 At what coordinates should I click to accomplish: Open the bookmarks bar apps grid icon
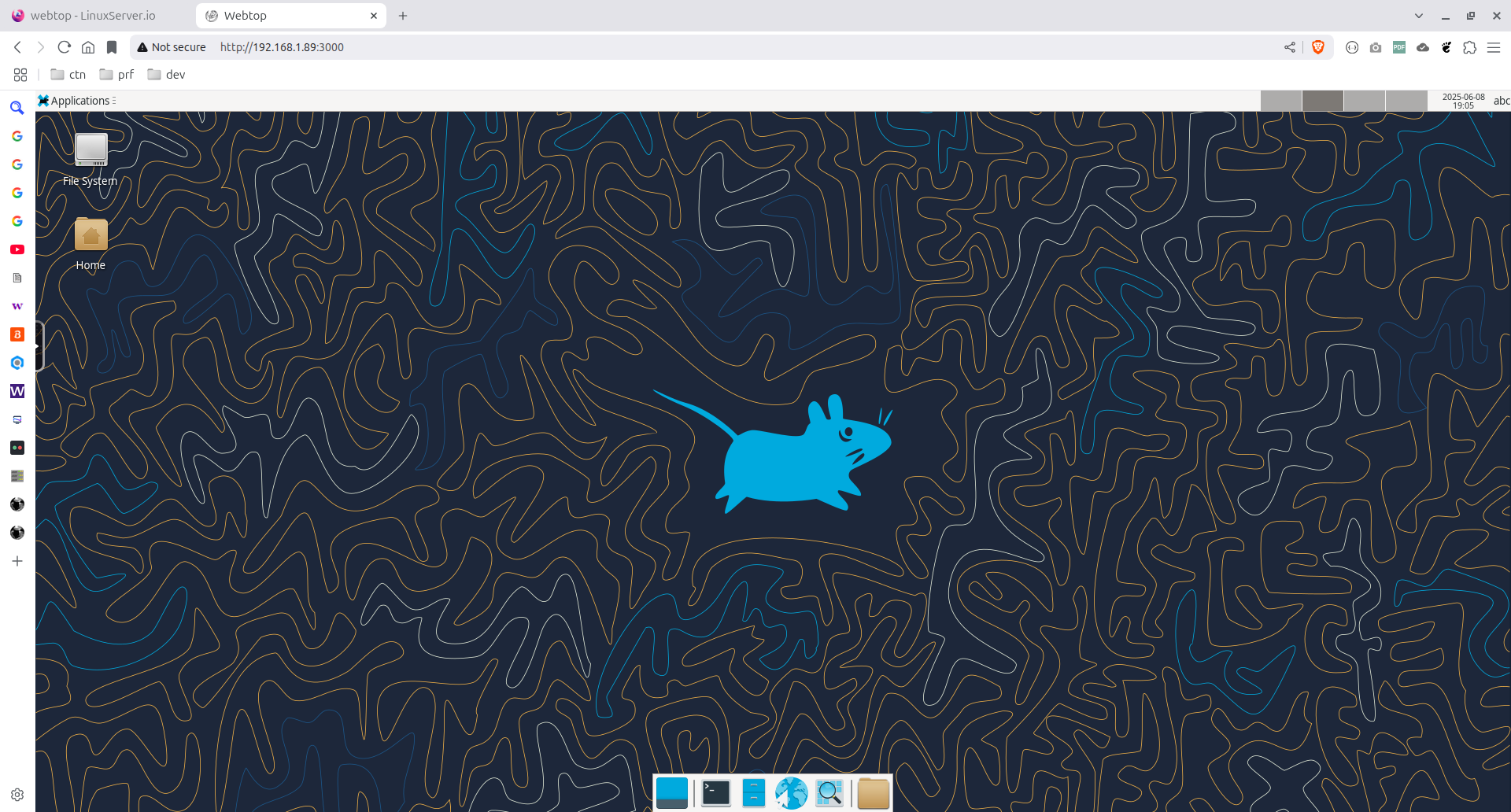[x=20, y=75]
